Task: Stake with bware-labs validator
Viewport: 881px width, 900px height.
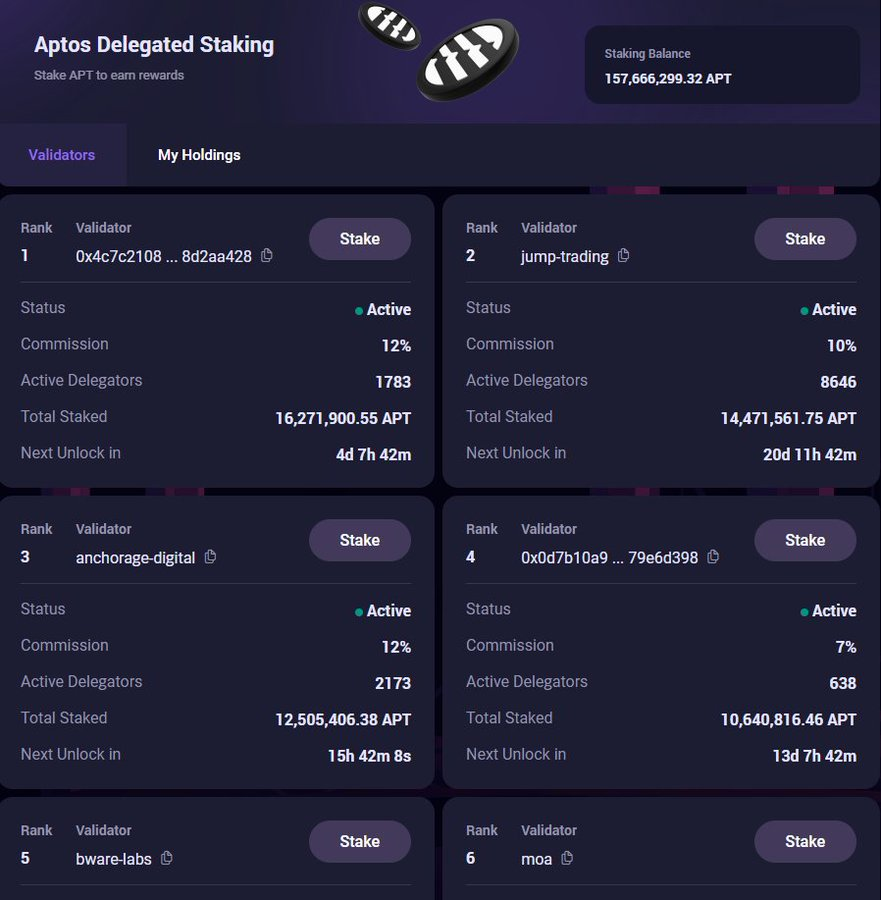Action: coord(360,841)
